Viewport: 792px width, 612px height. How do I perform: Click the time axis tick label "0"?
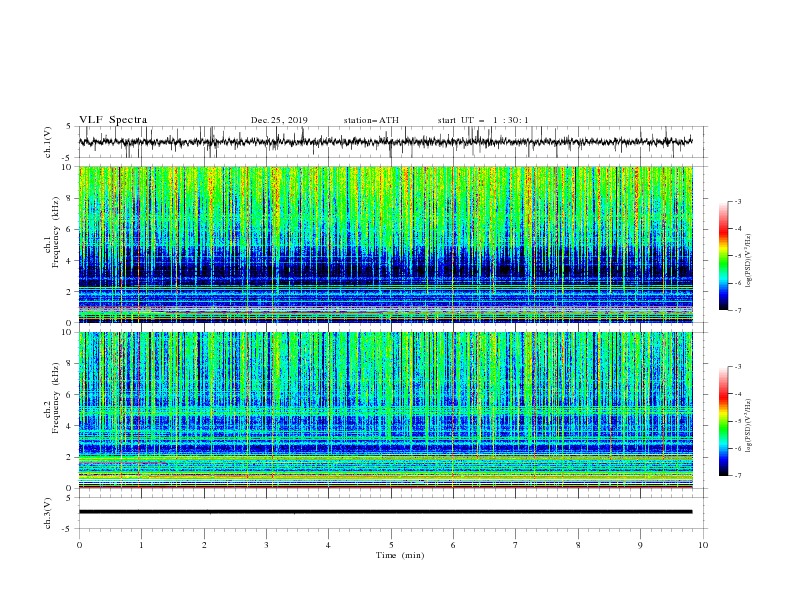click(x=79, y=545)
